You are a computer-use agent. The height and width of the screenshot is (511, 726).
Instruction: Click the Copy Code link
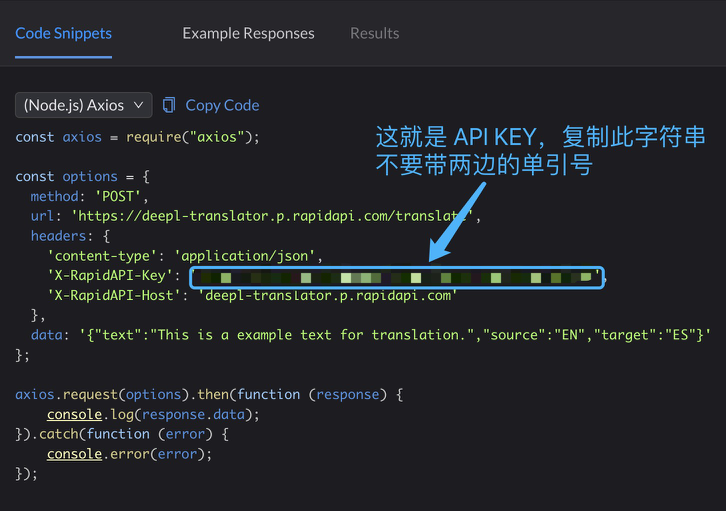222,105
